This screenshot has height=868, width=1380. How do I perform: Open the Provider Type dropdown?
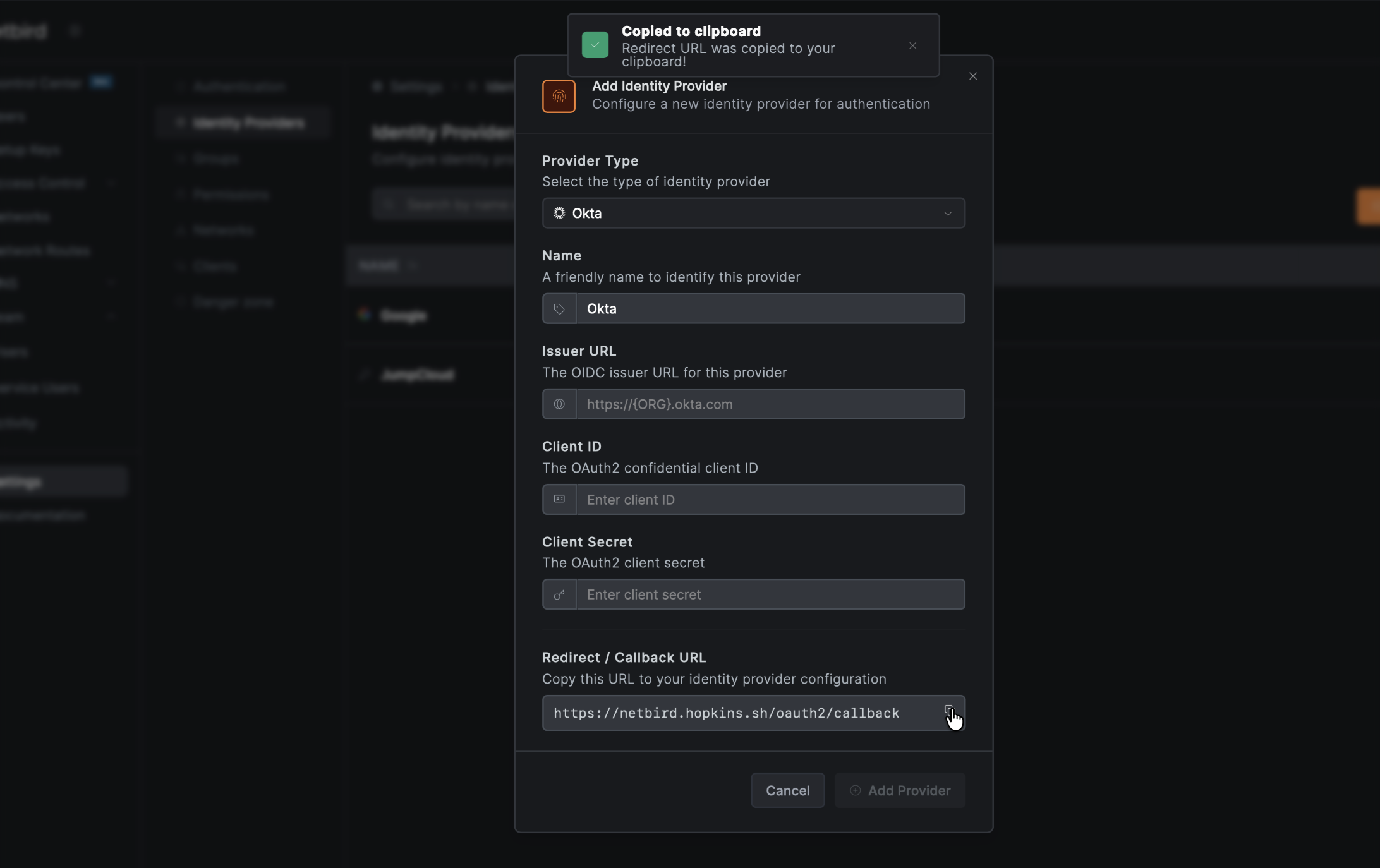(753, 214)
